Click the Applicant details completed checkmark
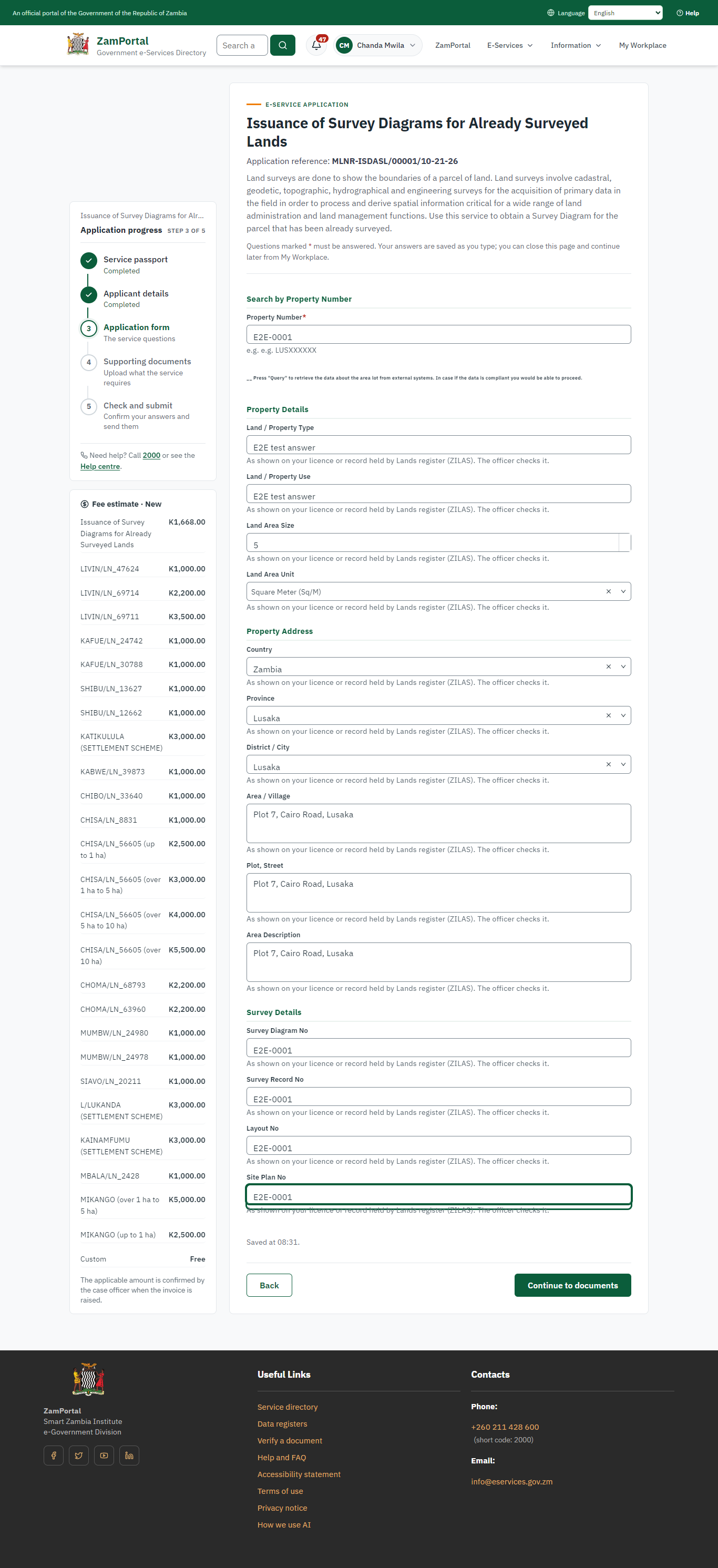The height and width of the screenshot is (1568, 718). coord(89,294)
